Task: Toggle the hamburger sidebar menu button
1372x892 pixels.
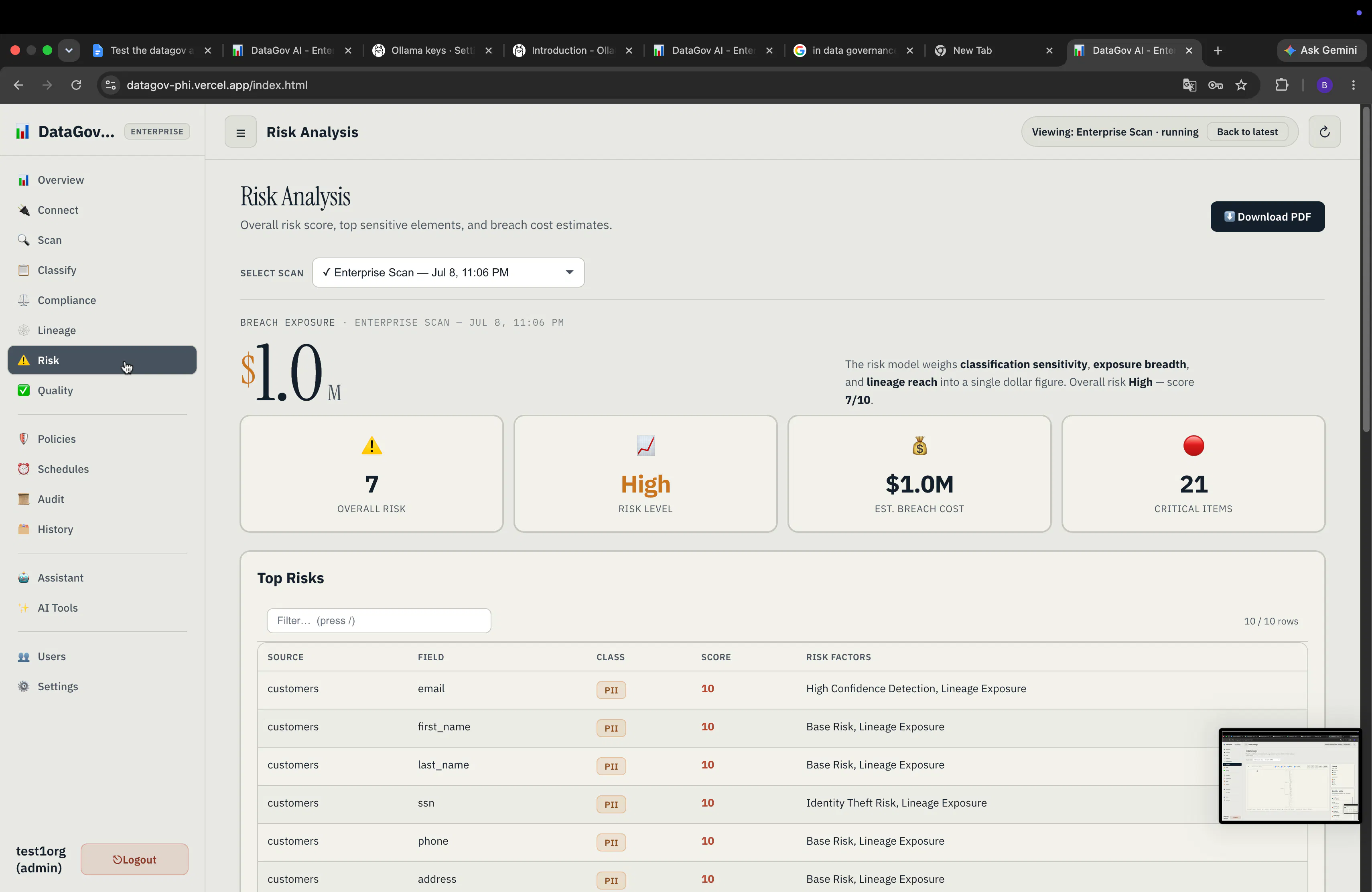Action: tap(240, 132)
